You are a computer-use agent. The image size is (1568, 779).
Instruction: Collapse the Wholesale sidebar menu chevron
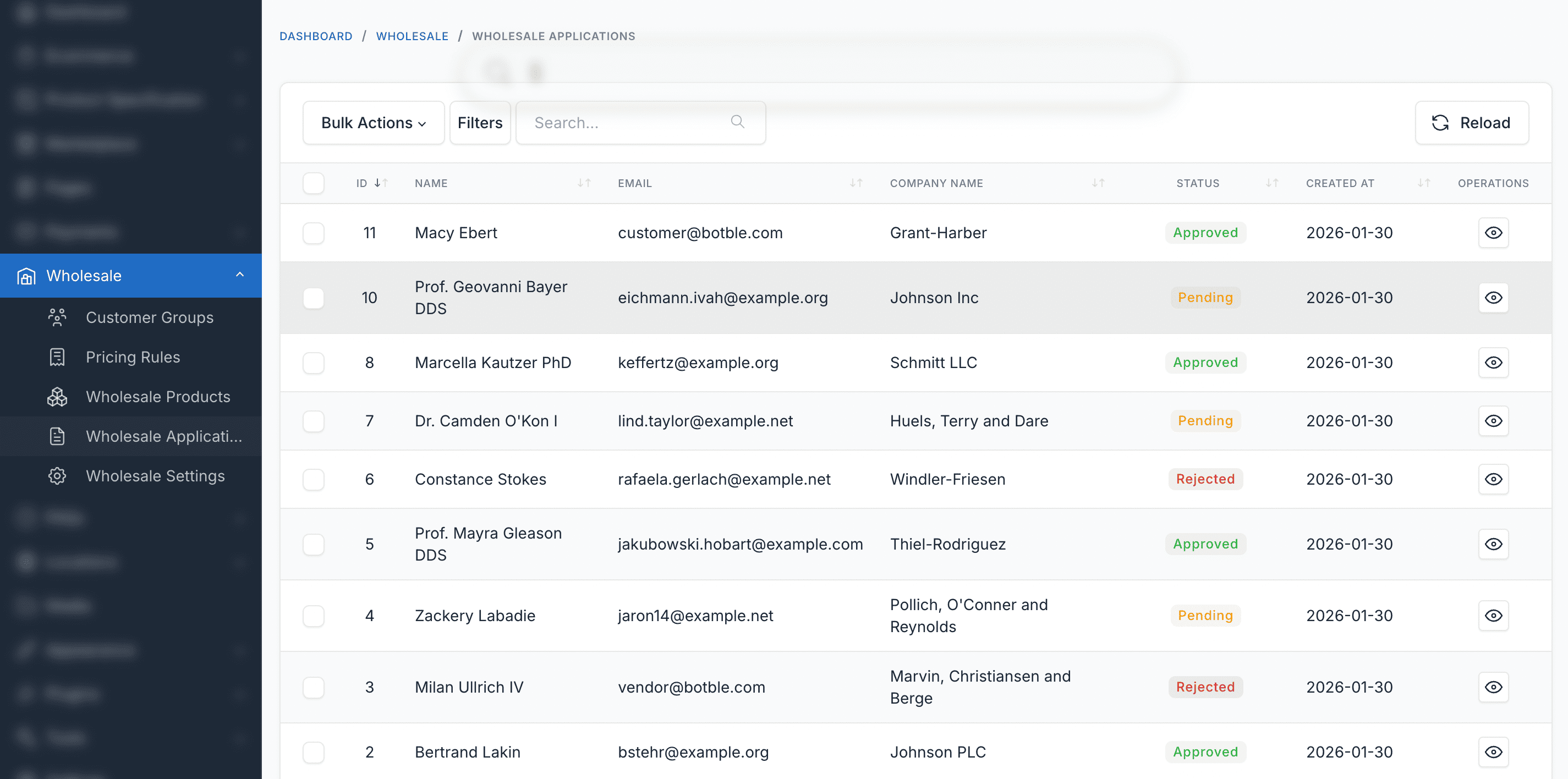pos(240,275)
